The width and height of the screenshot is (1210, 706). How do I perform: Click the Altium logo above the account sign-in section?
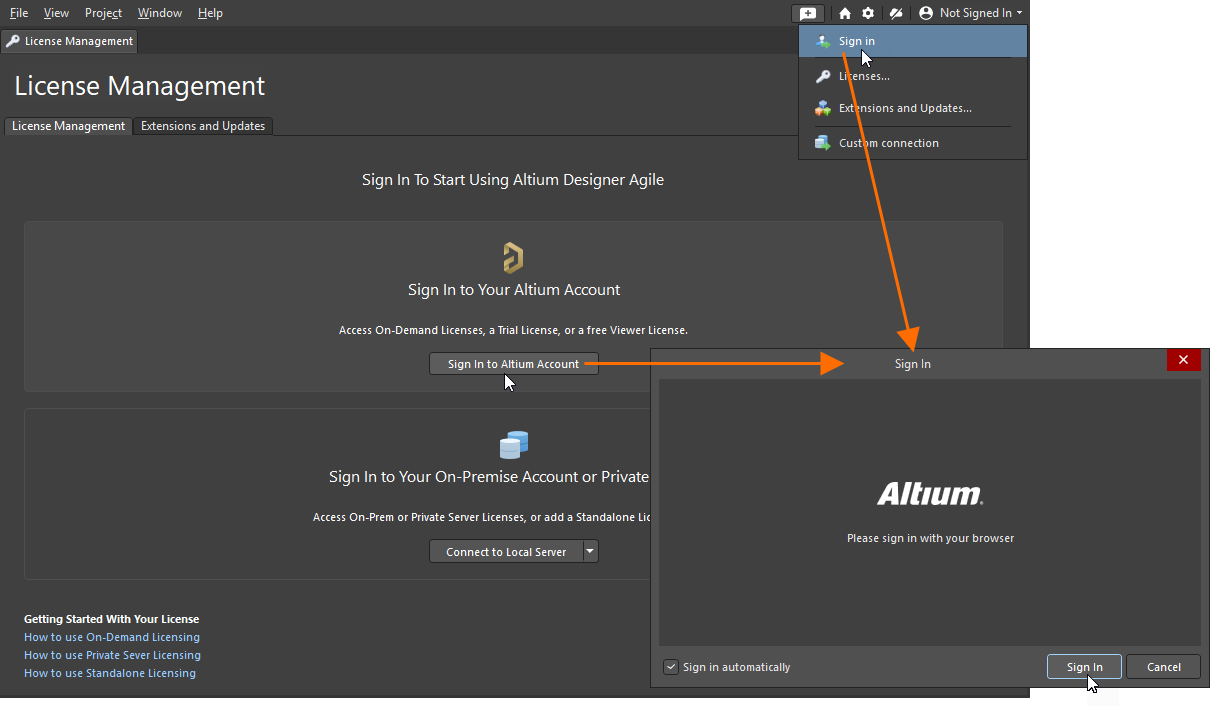513,257
